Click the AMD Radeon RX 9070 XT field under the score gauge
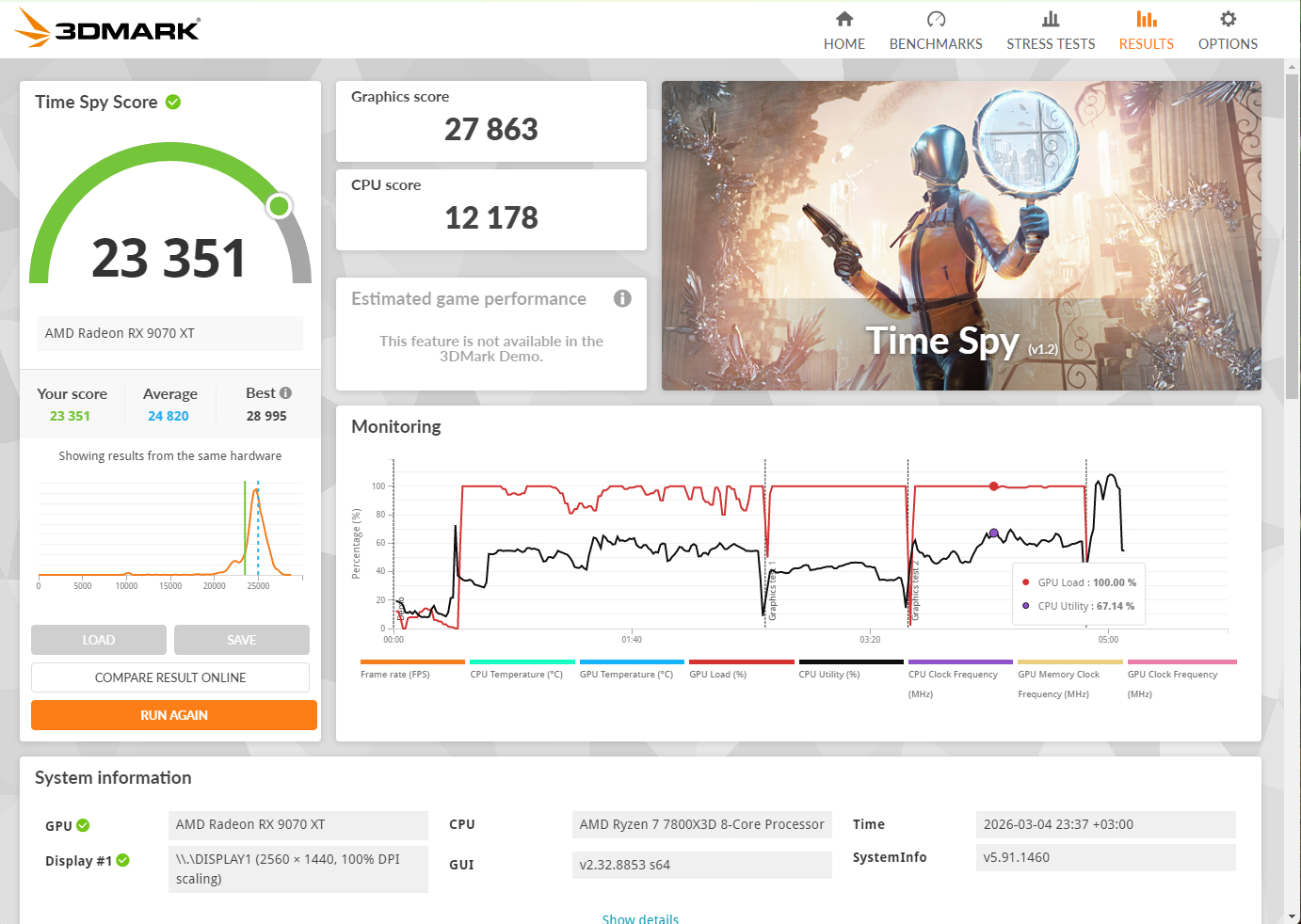1301x924 pixels. (170, 333)
